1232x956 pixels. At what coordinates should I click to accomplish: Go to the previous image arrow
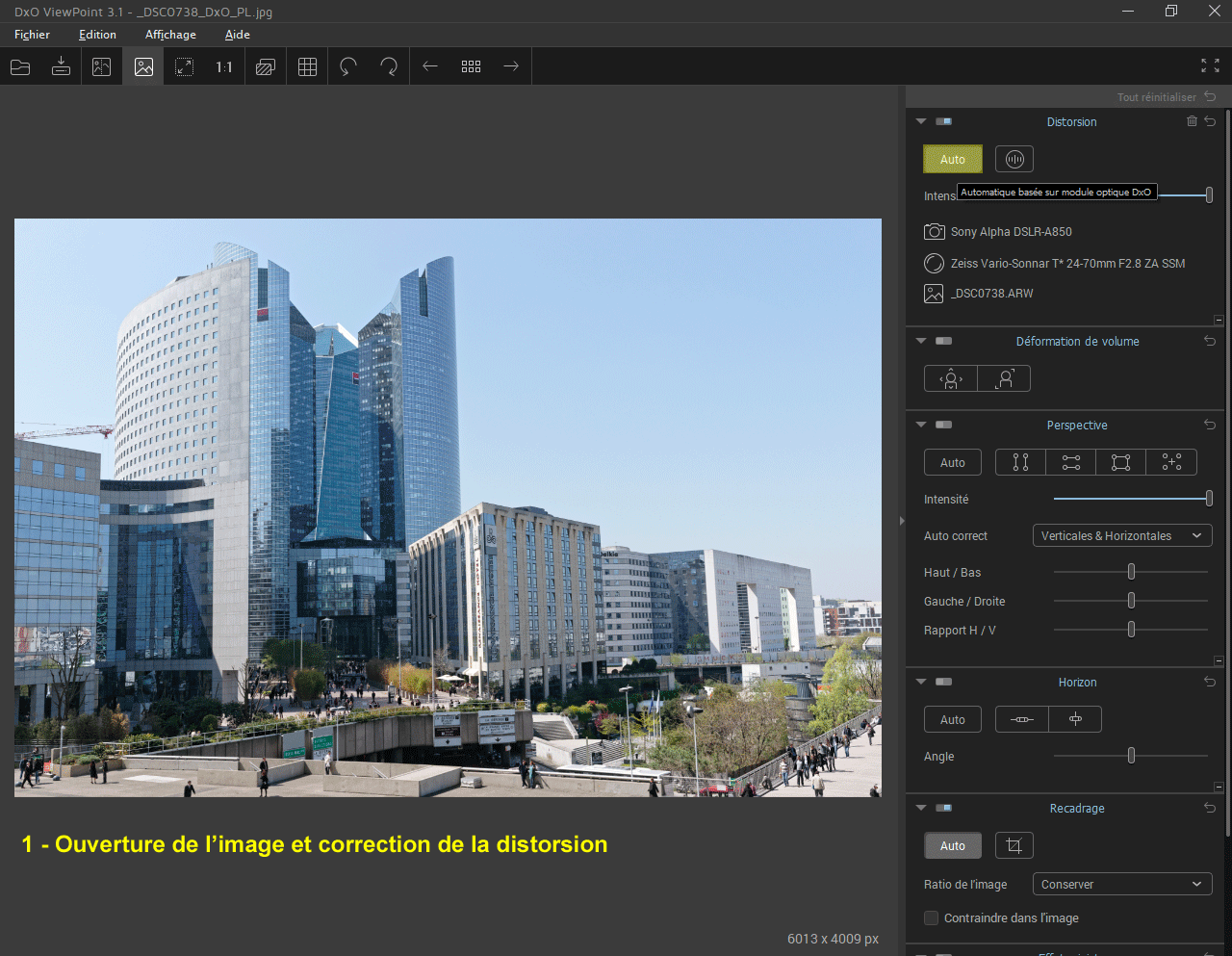(430, 66)
